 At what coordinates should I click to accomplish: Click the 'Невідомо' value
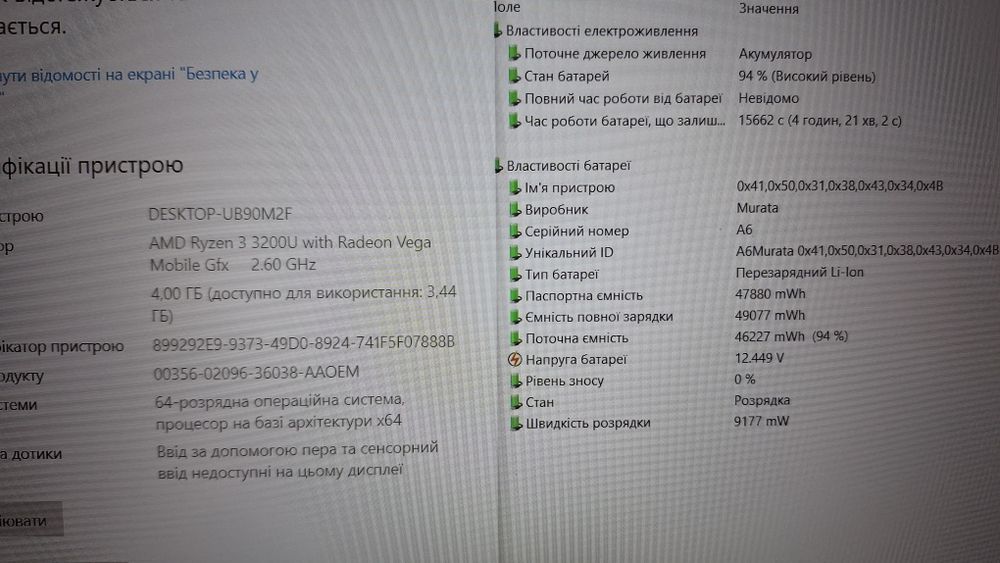(x=768, y=98)
